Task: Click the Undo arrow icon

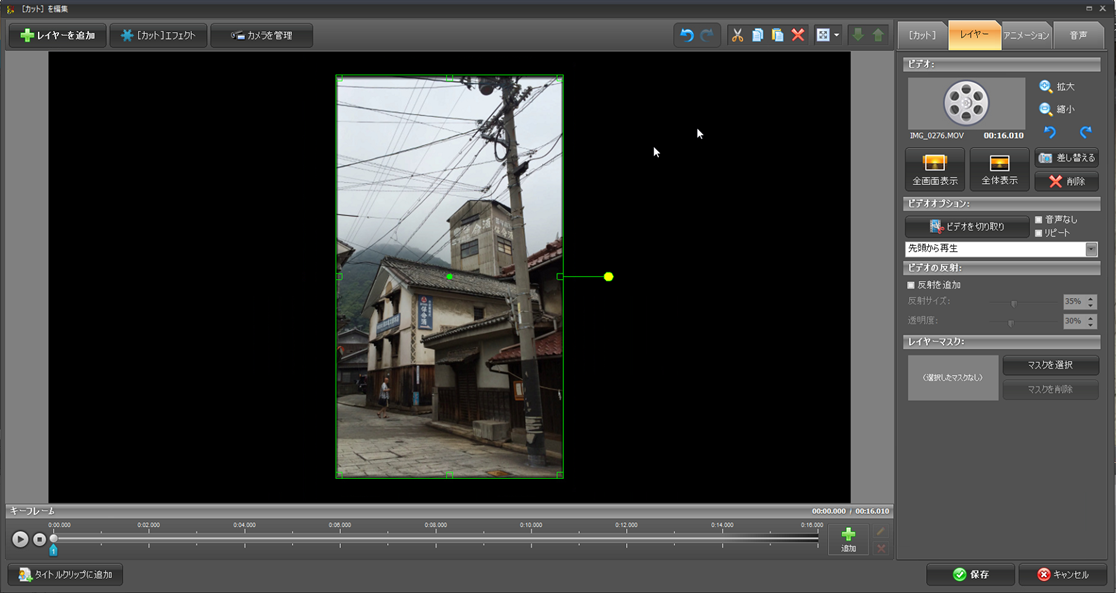Action: pos(688,35)
